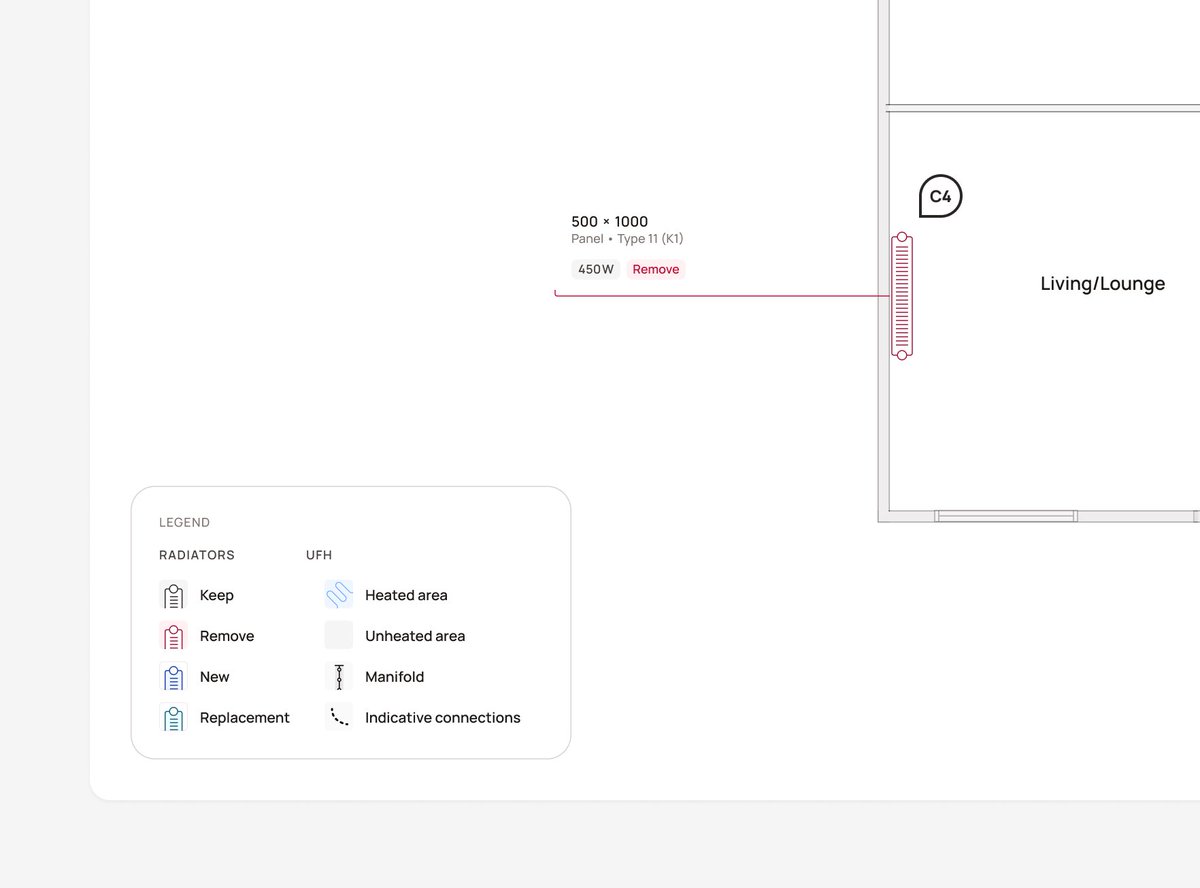This screenshot has width=1200, height=888.
Task: Click the Unheated area label
Action: point(415,636)
